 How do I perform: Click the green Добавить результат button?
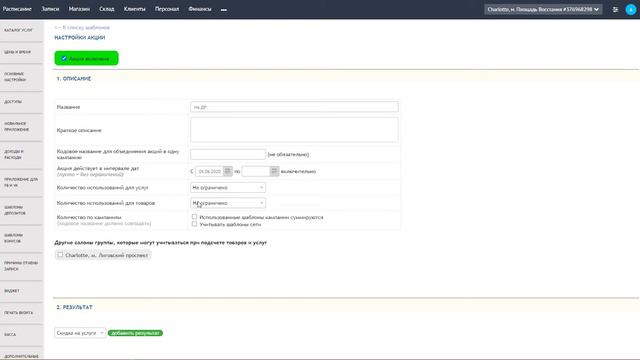tap(135, 333)
